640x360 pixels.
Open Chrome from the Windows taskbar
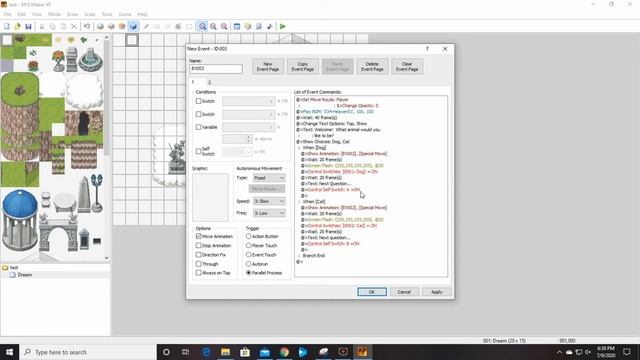[x=284, y=352]
